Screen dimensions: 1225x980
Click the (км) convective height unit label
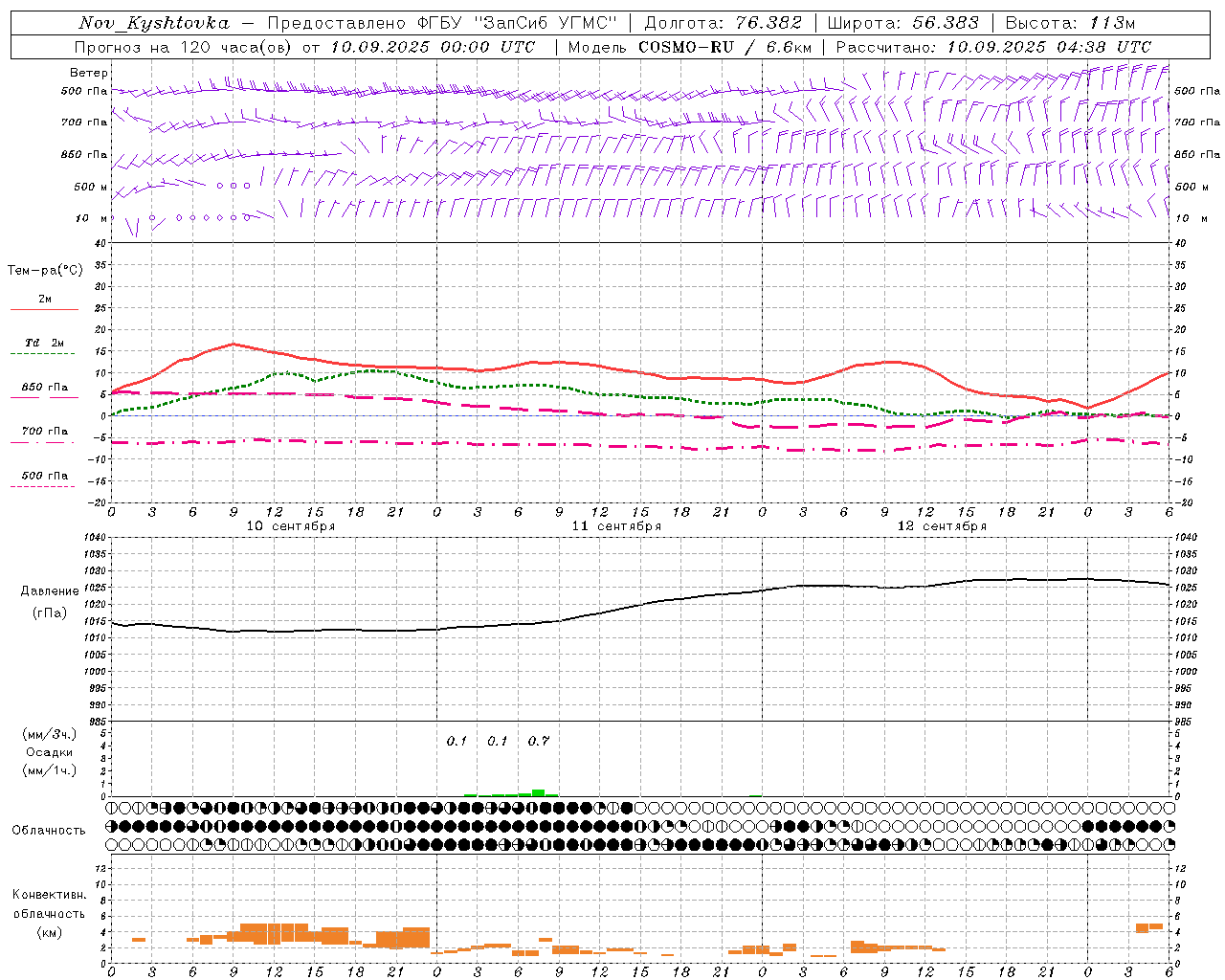(50, 932)
